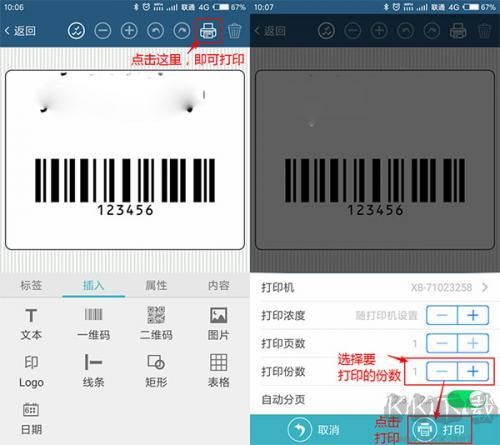Insert a 文本 text element
The image size is (500, 445).
tap(31, 324)
